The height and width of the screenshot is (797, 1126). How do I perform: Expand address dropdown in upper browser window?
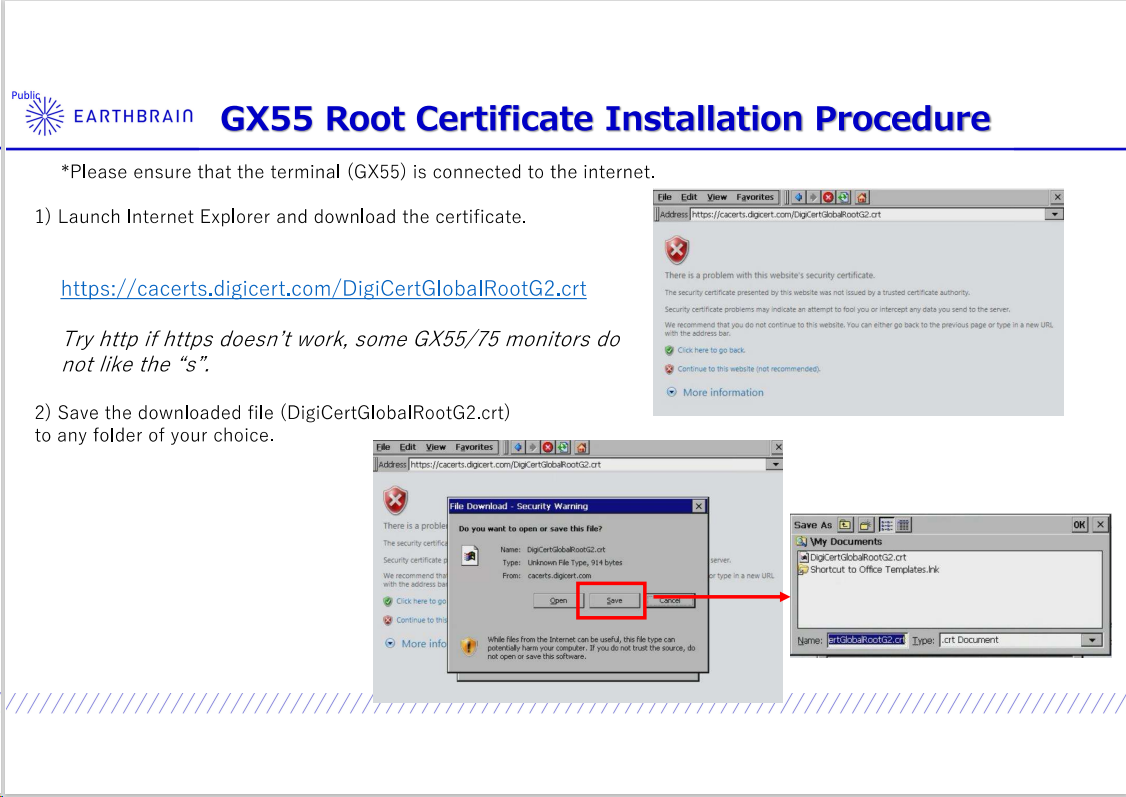(1054, 214)
